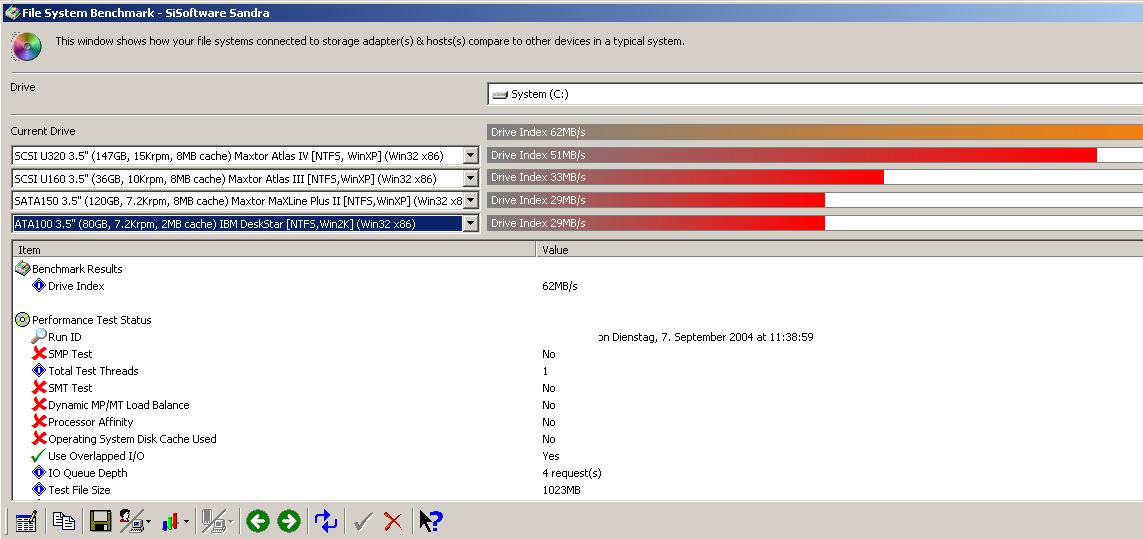Go back with the green left arrow
Viewport: 1143px width, 539px height.
tap(257, 521)
